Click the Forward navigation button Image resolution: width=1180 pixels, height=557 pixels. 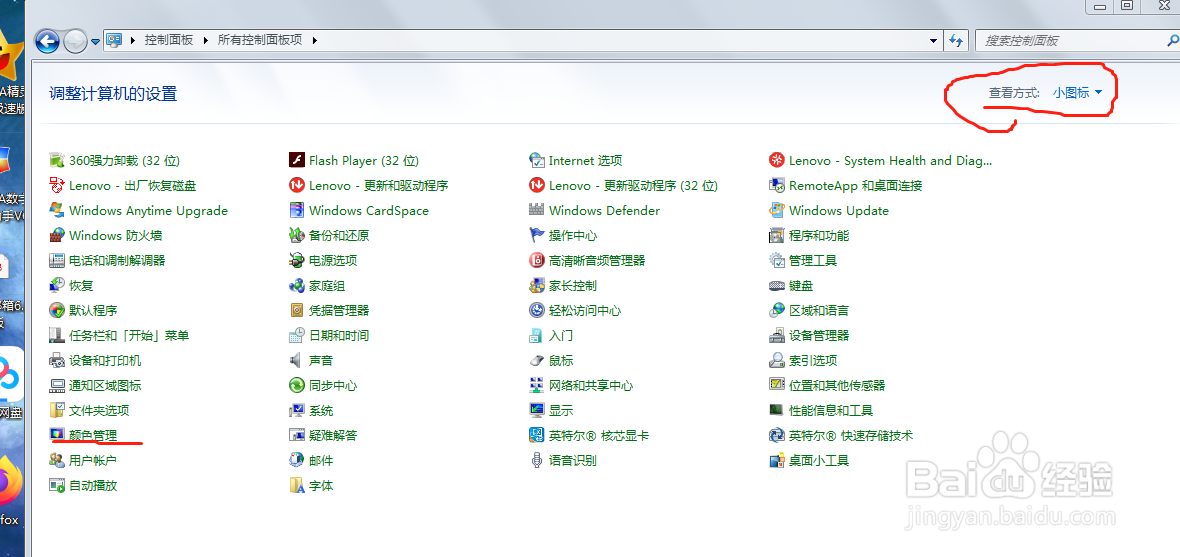click(x=75, y=41)
